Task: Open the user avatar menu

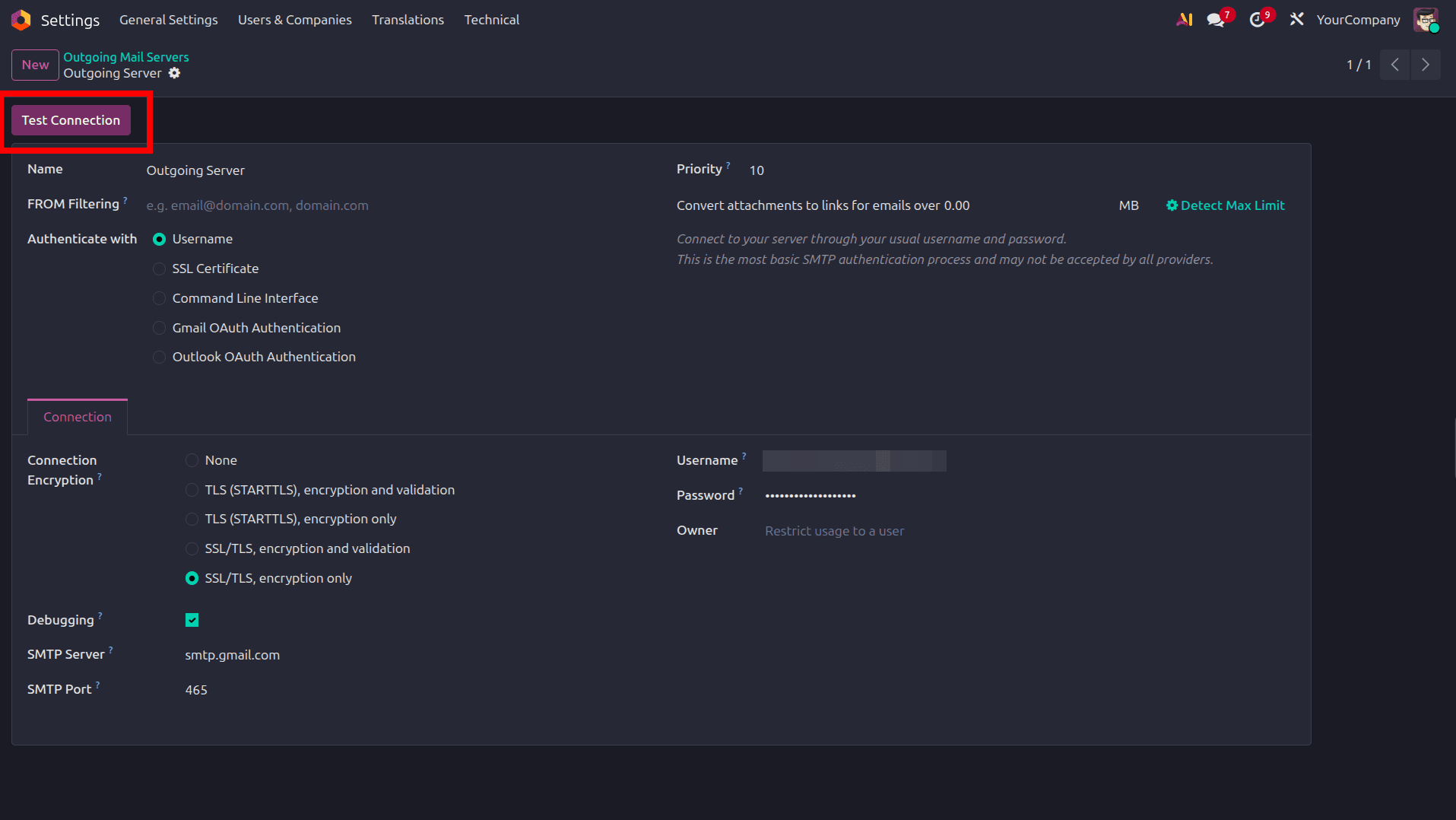Action: pyautogui.click(x=1426, y=20)
